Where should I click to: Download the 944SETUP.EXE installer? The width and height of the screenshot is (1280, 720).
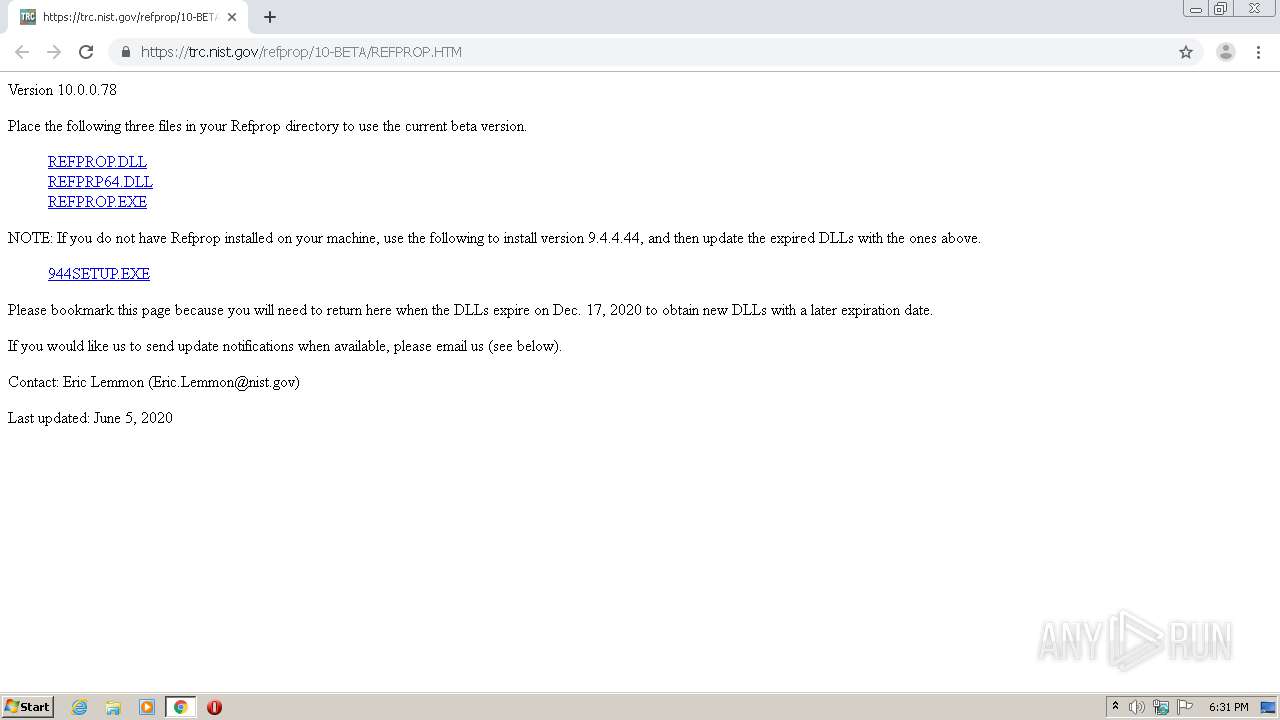point(99,274)
